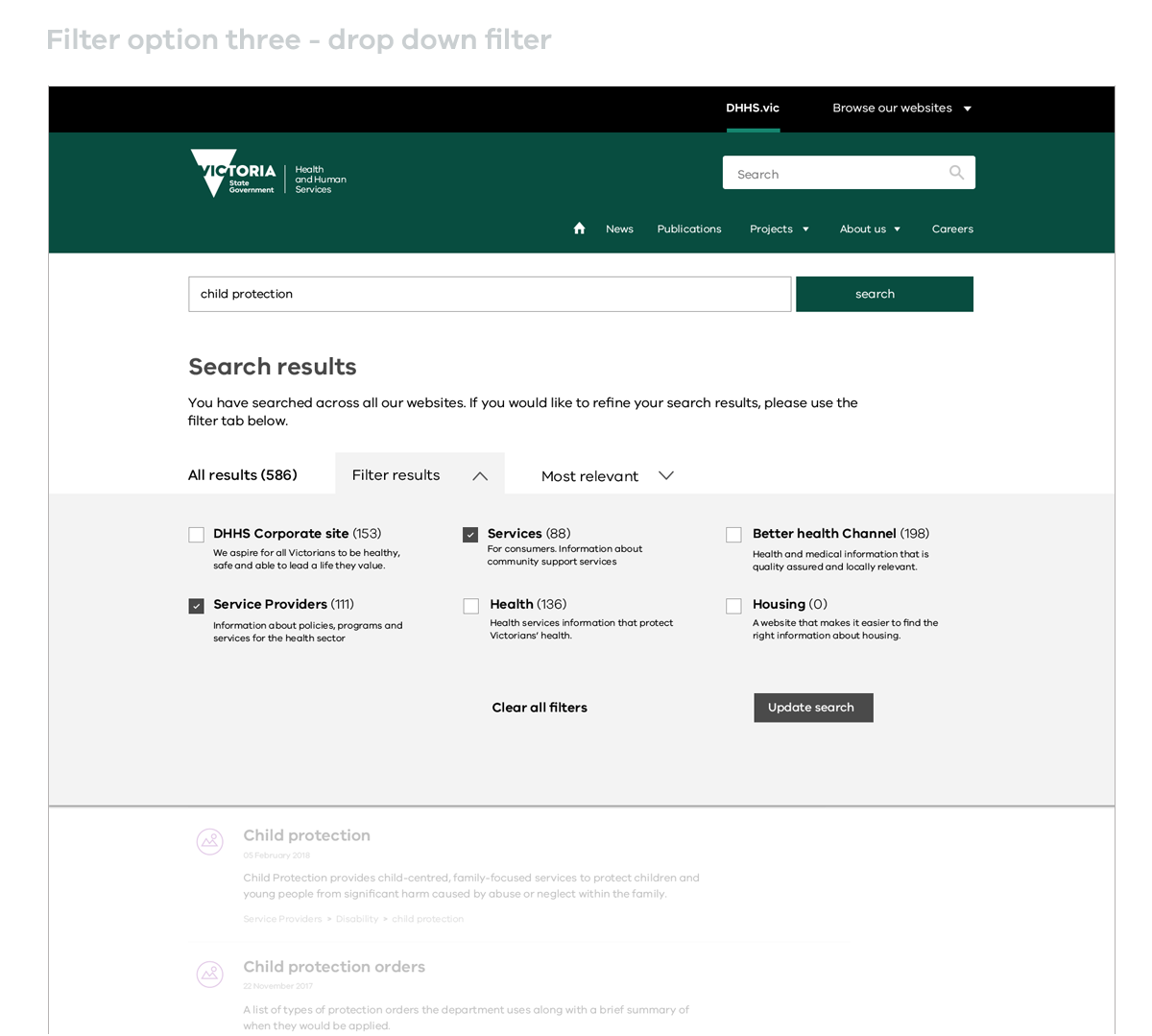Switch to the All results tab
This screenshot has height=1036, width=1152.
pyautogui.click(x=243, y=475)
